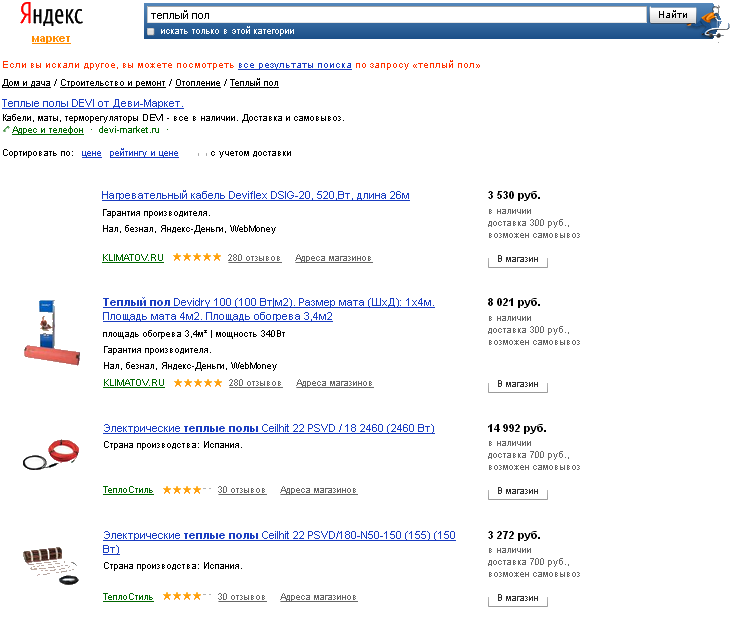Click the green phone icon in ad
The width and height of the screenshot is (741, 631).
(x=6, y=130)
